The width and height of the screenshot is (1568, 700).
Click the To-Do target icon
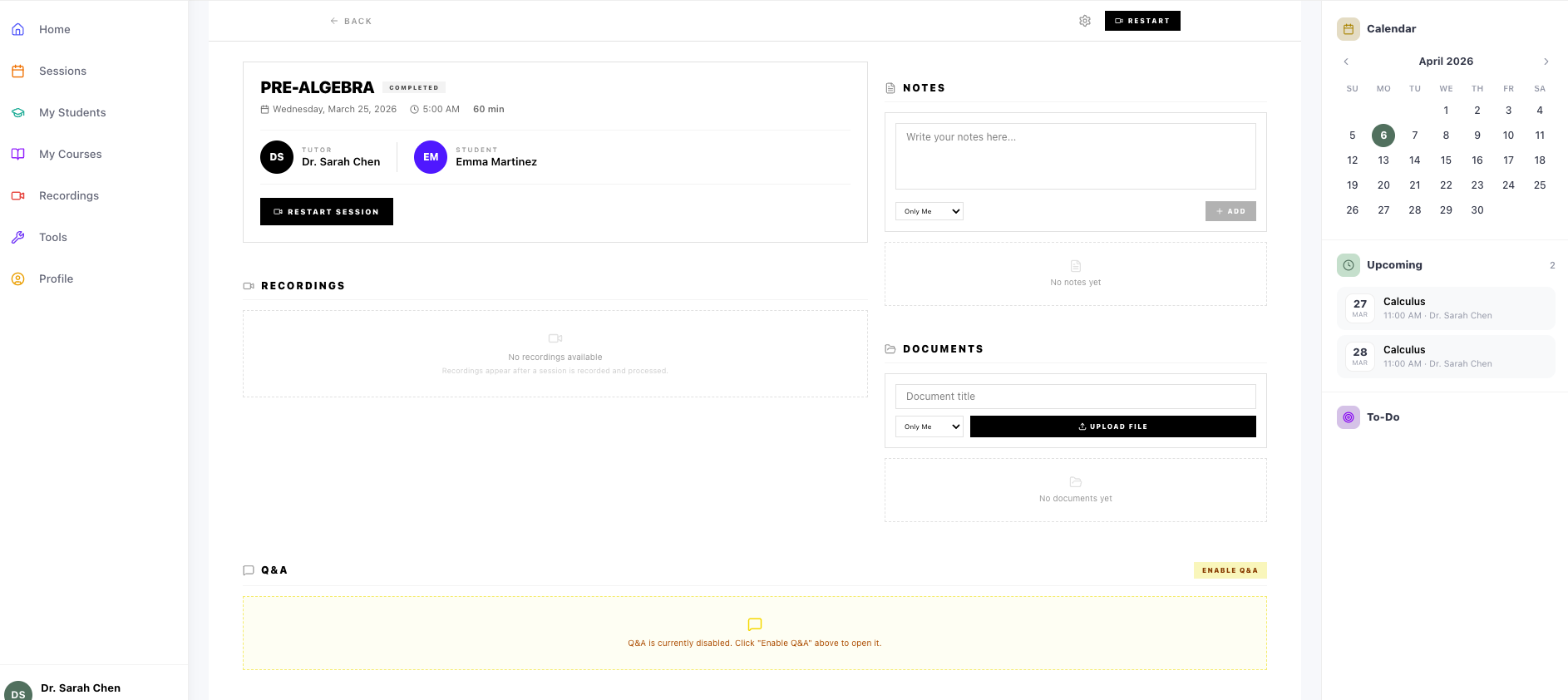pos(1348,417)
